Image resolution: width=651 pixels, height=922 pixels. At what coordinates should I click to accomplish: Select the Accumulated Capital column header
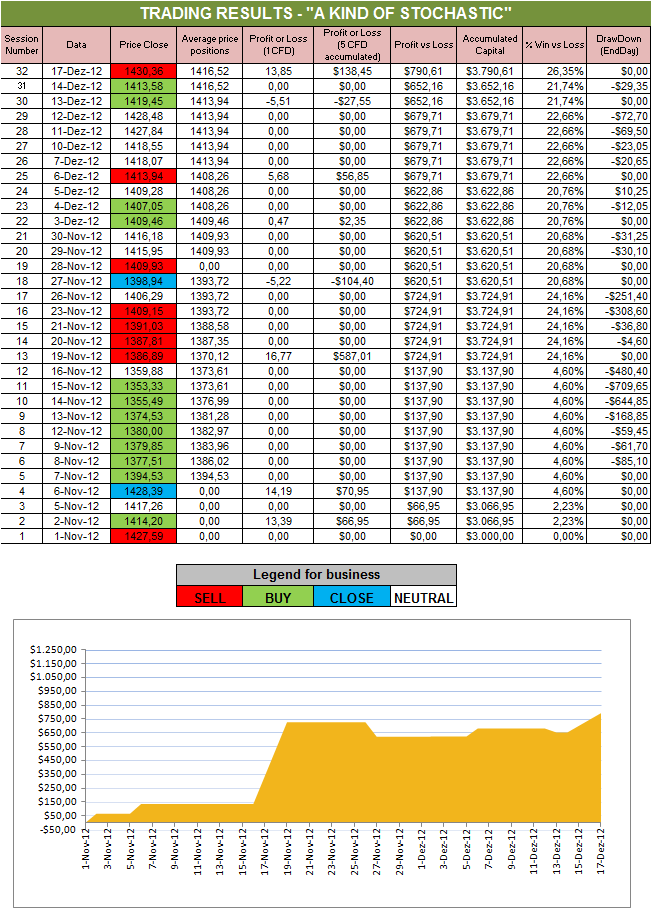(x=489, y=45)
